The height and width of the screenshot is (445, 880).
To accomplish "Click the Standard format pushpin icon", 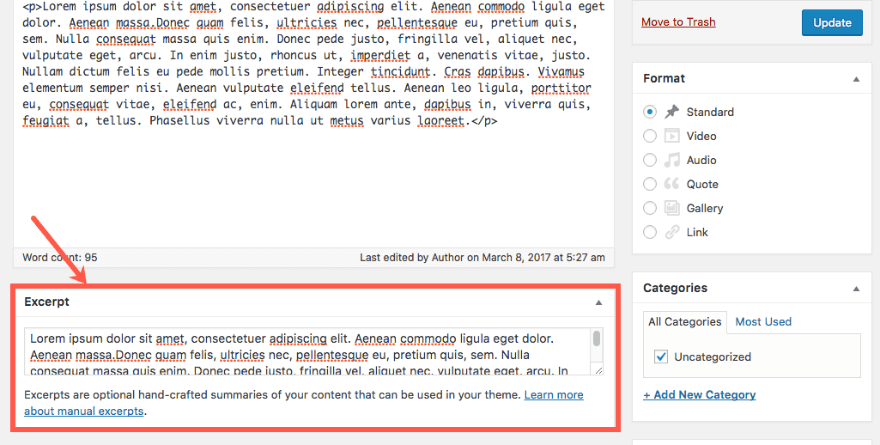I will click(672, 112).
